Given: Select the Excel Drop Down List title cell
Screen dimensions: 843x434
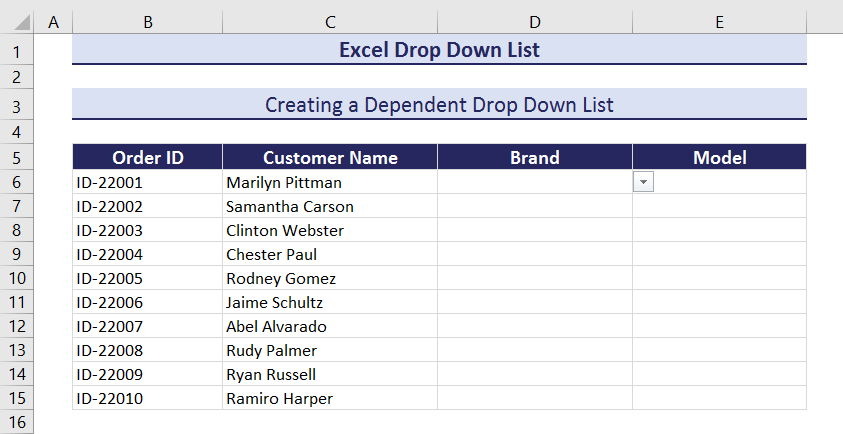Looking at the screenshot, I should (x=439, y=50).
